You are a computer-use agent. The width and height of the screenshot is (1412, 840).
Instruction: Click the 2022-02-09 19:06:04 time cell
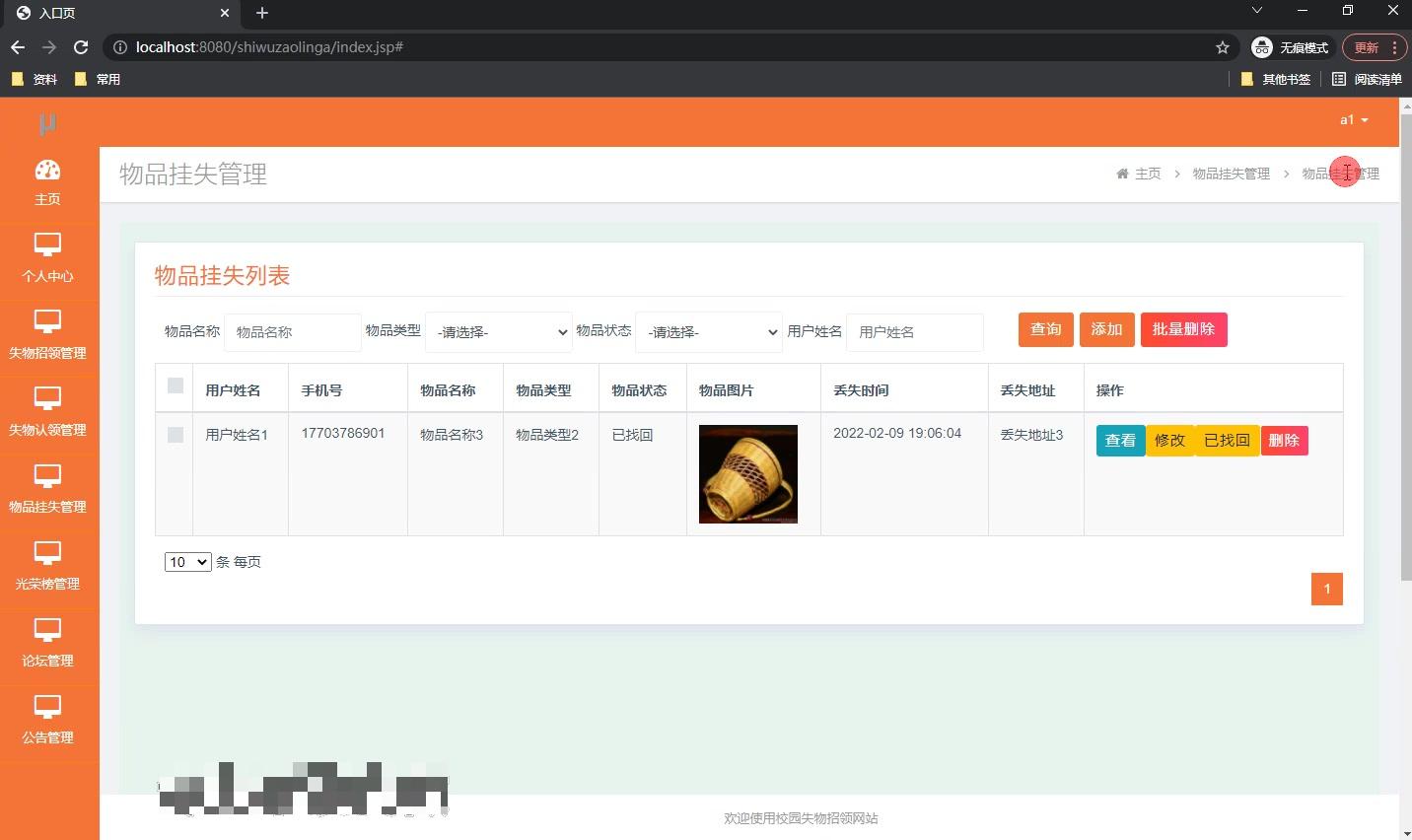[897, 434]
